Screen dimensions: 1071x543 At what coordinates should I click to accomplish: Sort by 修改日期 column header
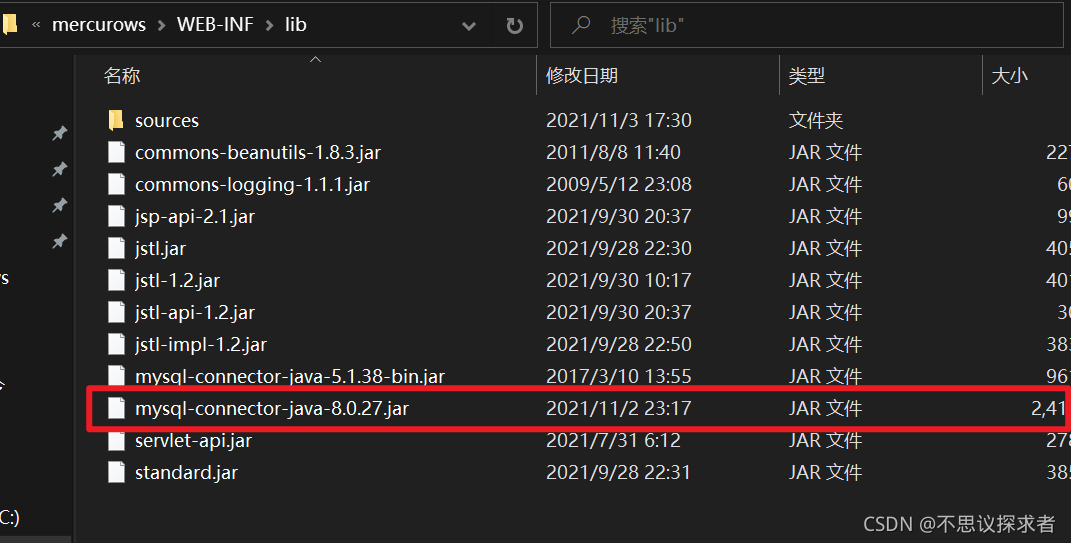pyautogui.click(x=582, y=75)
